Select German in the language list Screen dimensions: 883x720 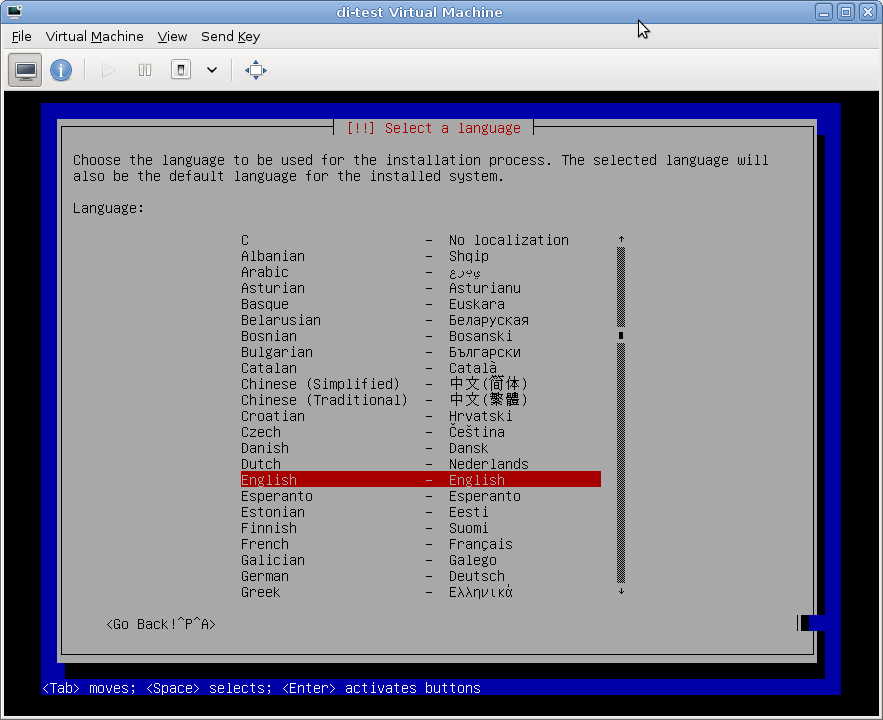click(421, 576)
